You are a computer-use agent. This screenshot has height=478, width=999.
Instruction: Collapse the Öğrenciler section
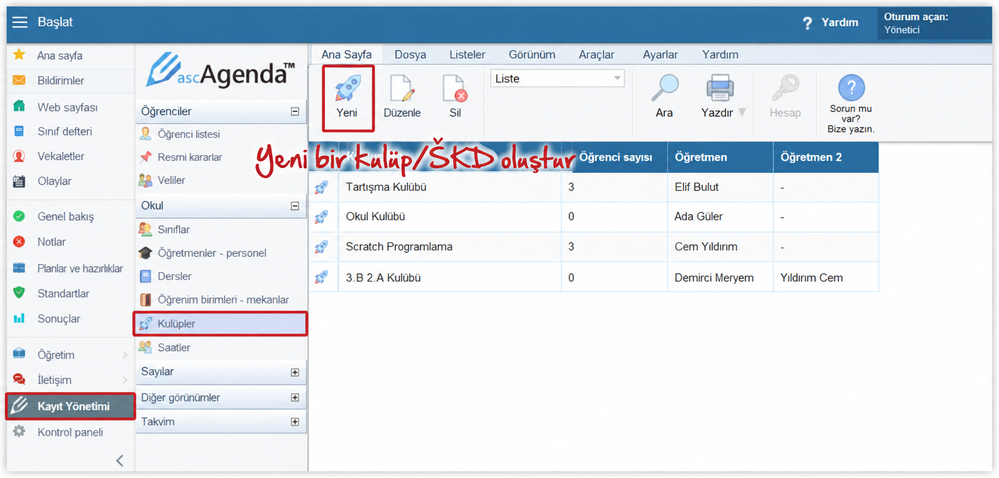(294, 112)
